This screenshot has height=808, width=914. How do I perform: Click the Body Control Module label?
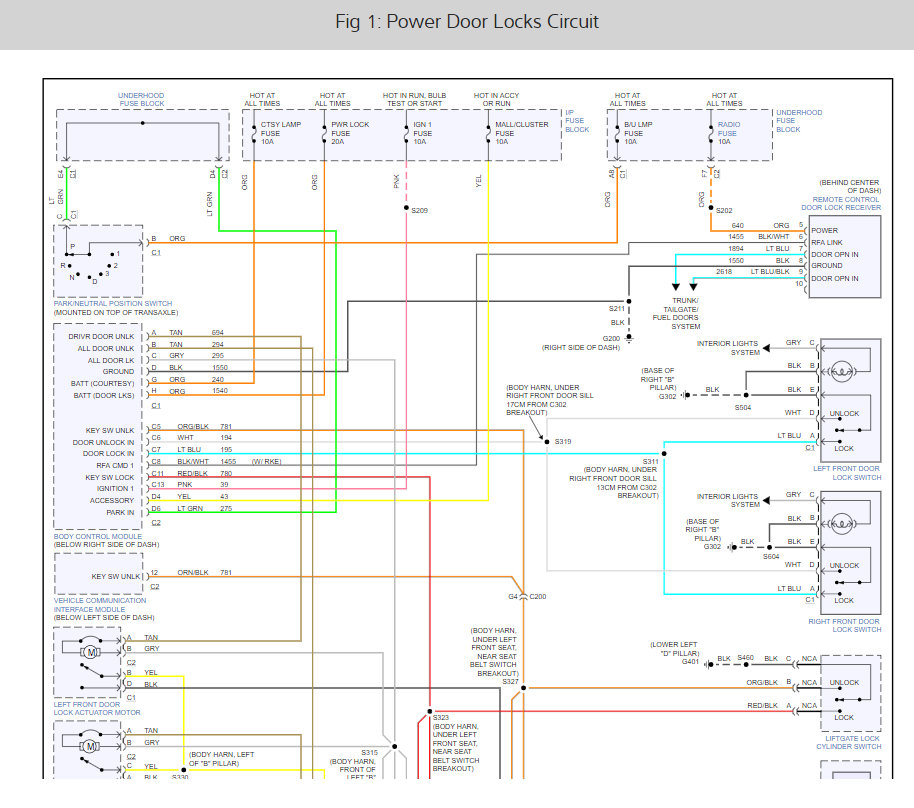[x=101, y=537]
